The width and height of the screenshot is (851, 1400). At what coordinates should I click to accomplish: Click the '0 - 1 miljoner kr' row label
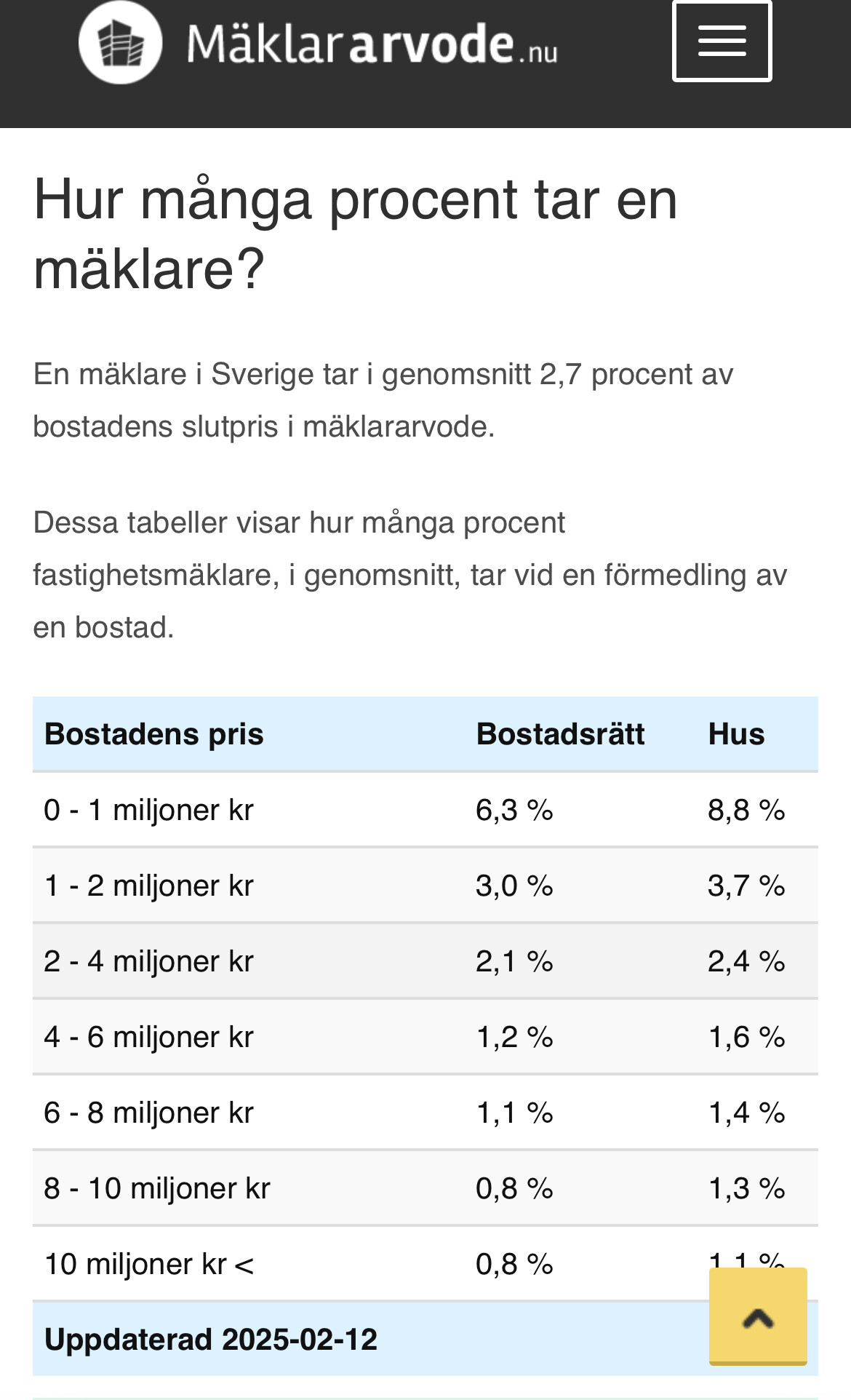(149, 810)
